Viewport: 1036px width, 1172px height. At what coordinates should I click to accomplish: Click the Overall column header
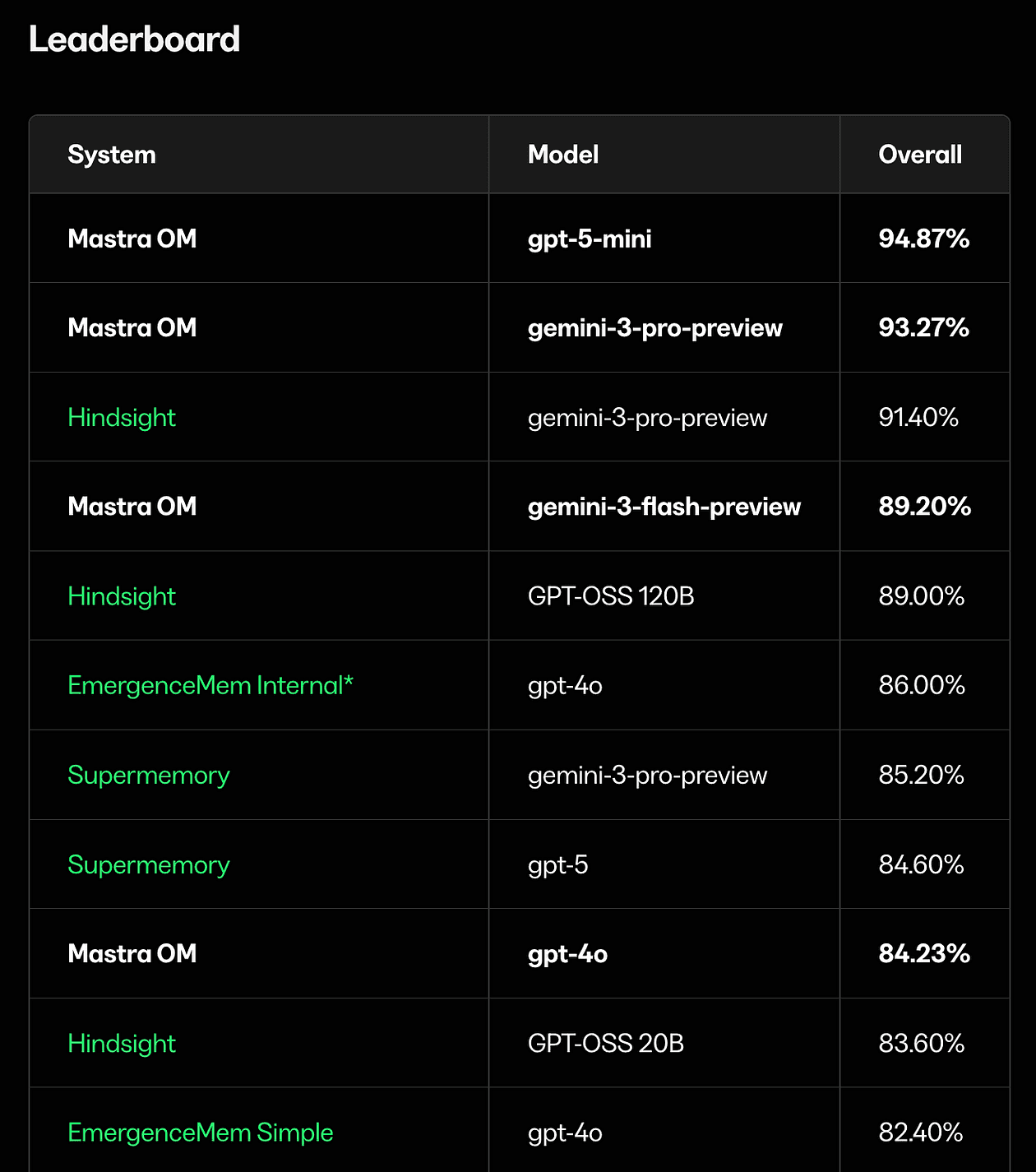pyautogui.click(x=920, y=155)
